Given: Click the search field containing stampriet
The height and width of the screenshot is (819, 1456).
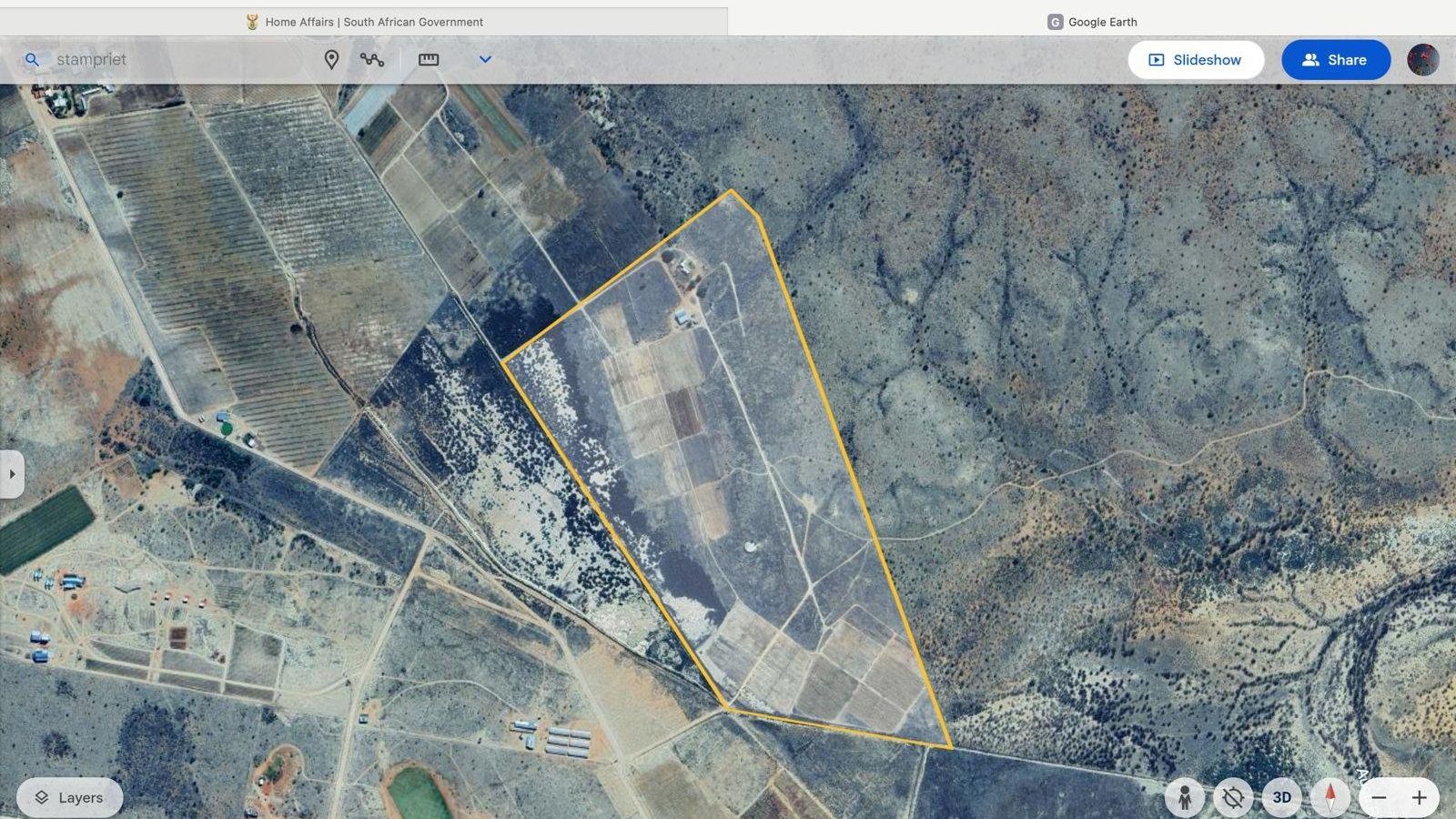Looking at the screenshot, I should pyautogui.click(x=173, y=60).
